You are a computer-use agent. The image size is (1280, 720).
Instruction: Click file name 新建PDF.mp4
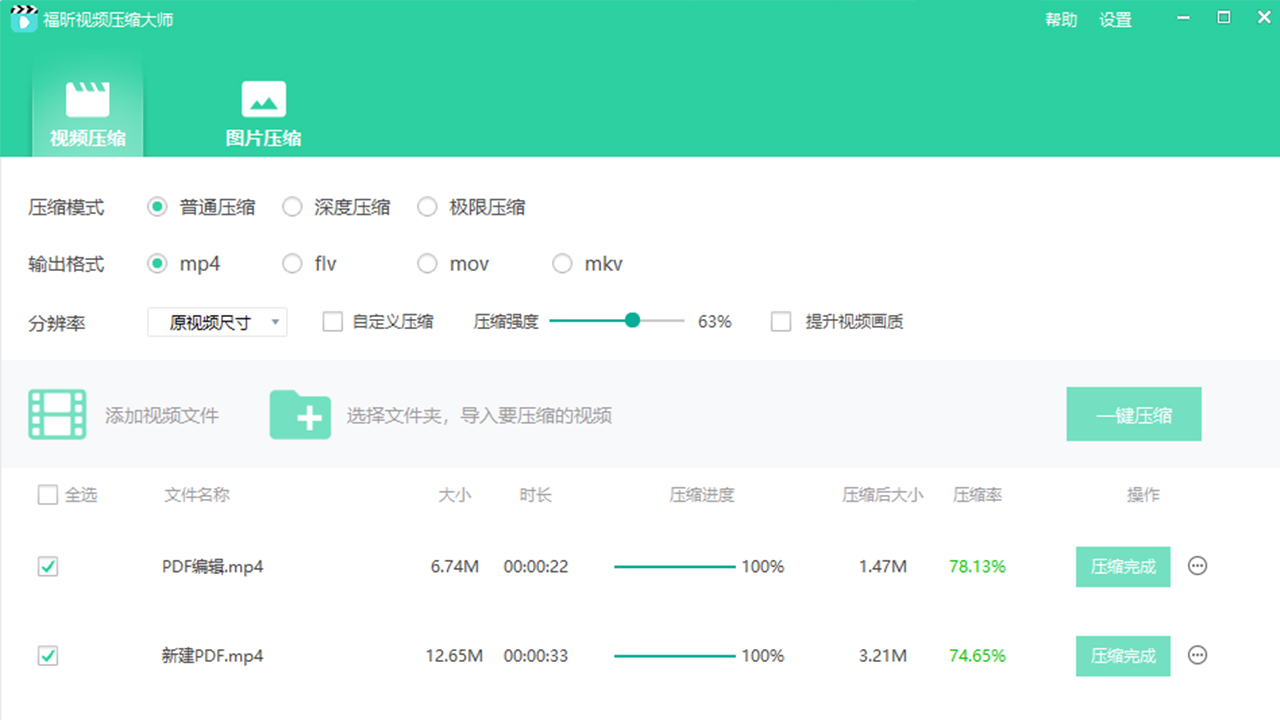click(213, 656)
